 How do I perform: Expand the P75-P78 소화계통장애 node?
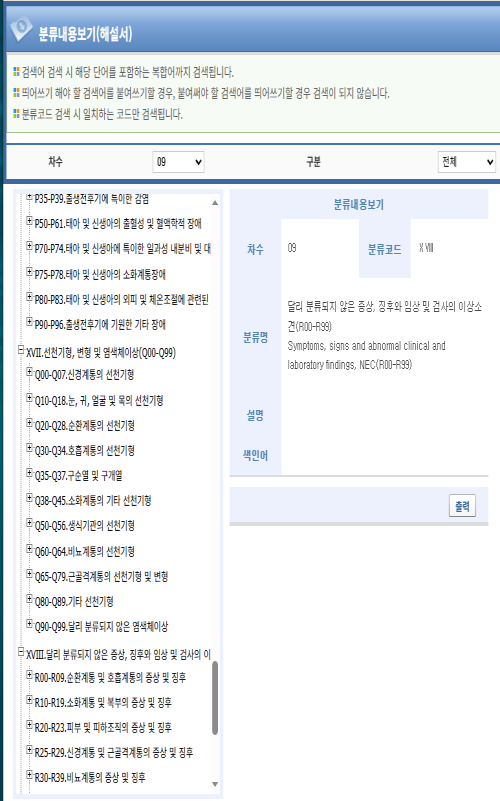coord(30,272)
